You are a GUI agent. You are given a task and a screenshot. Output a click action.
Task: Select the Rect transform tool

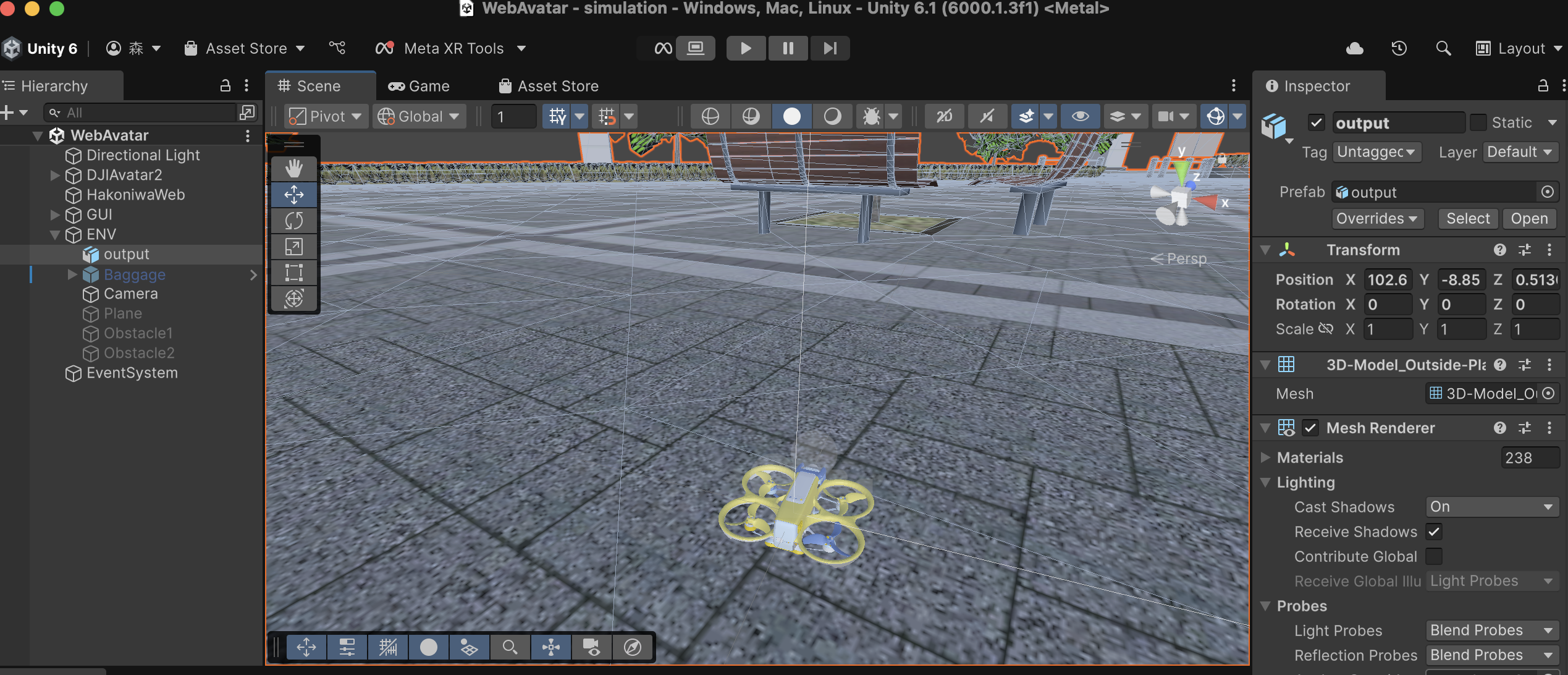293,273
